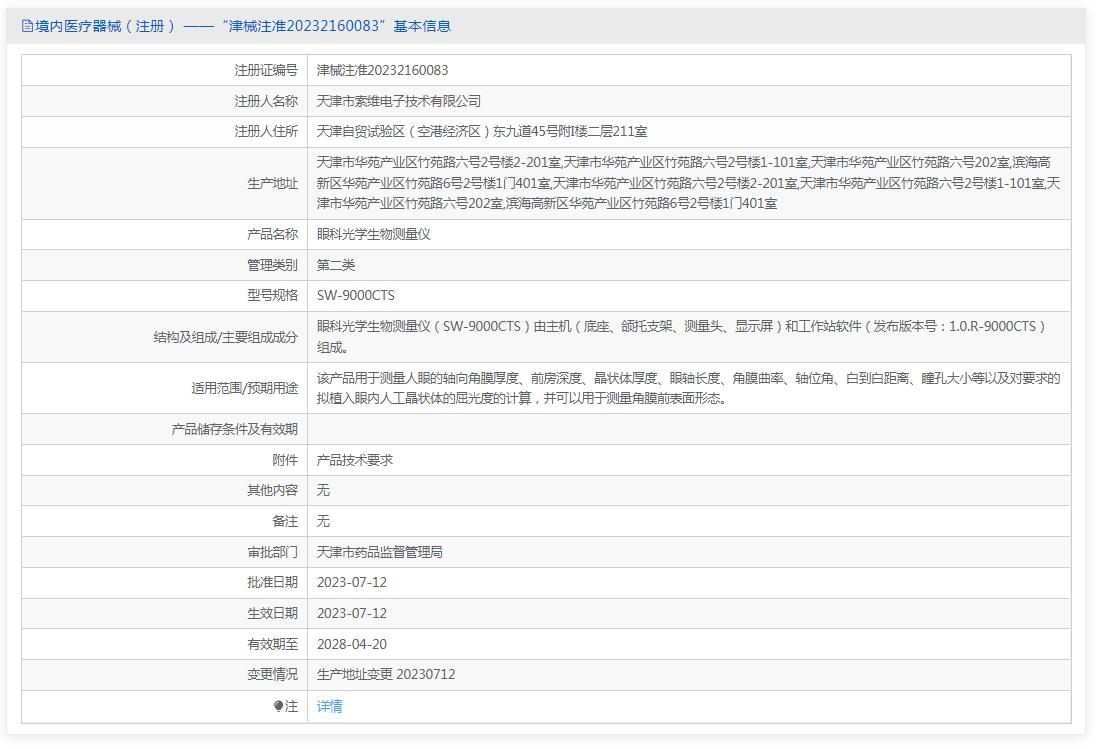
Task: Select management category value 第二类
Action: [336, 265]
